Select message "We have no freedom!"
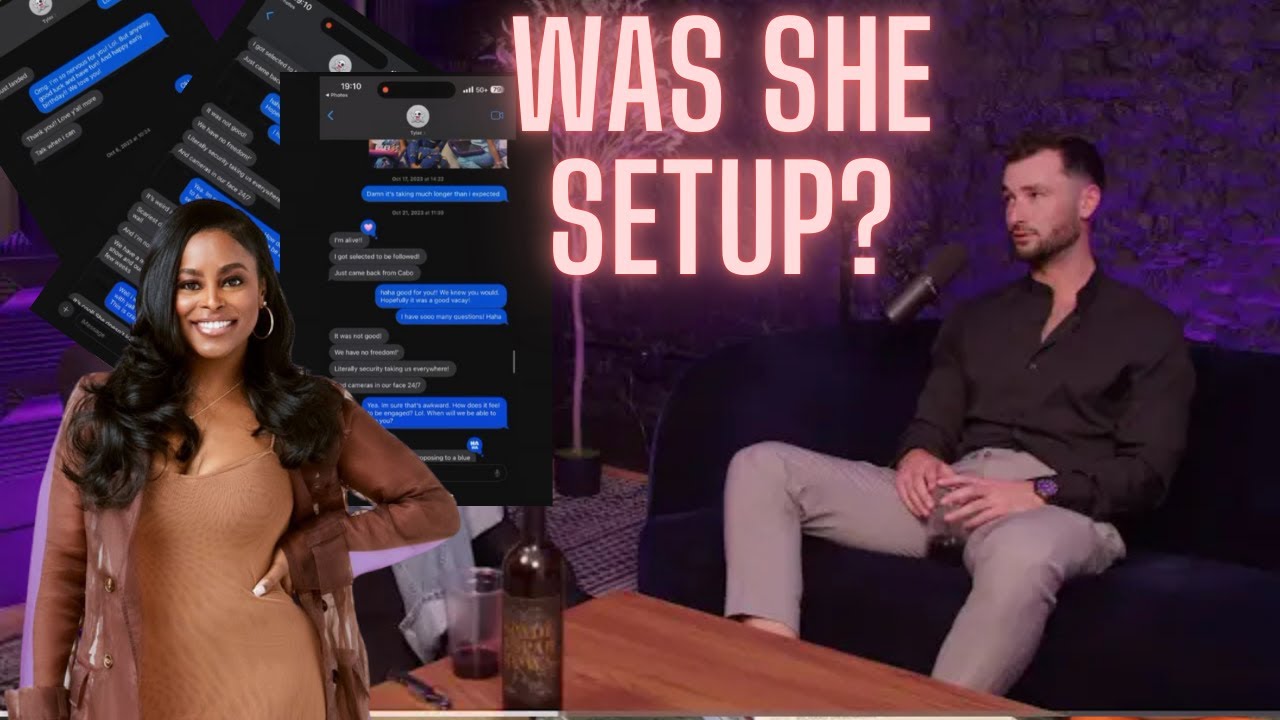The width and height of the screenshot is (1280, 720). click(366, 353)
